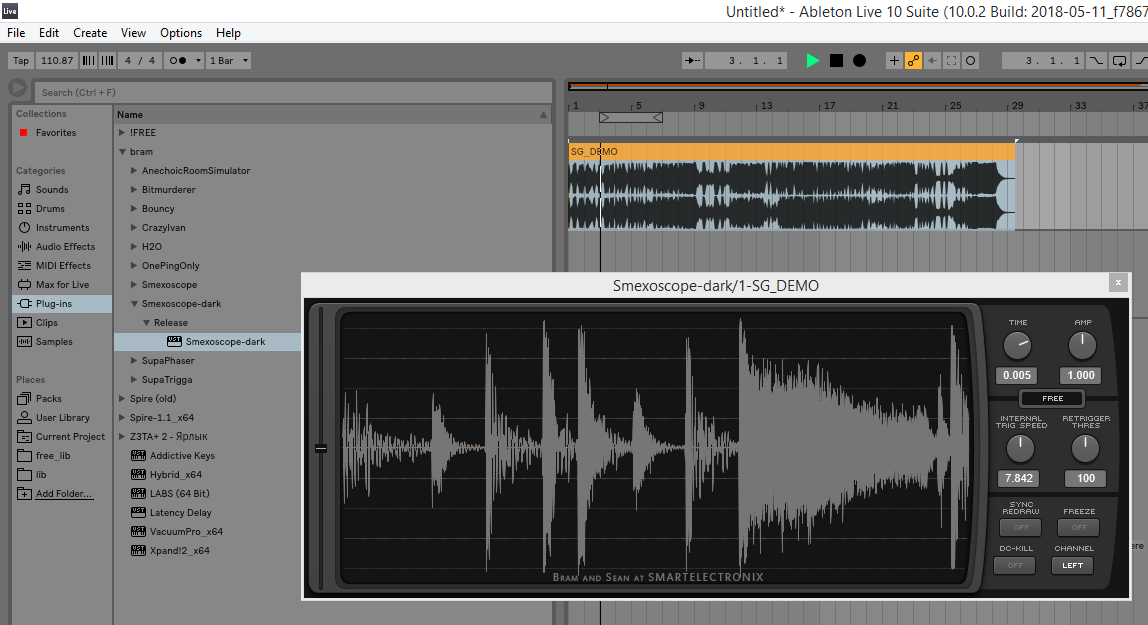Screen dimensions: 1148x625
Task: Open the 1 Bar quantization dropdown
Action: (x=228, y=61)
